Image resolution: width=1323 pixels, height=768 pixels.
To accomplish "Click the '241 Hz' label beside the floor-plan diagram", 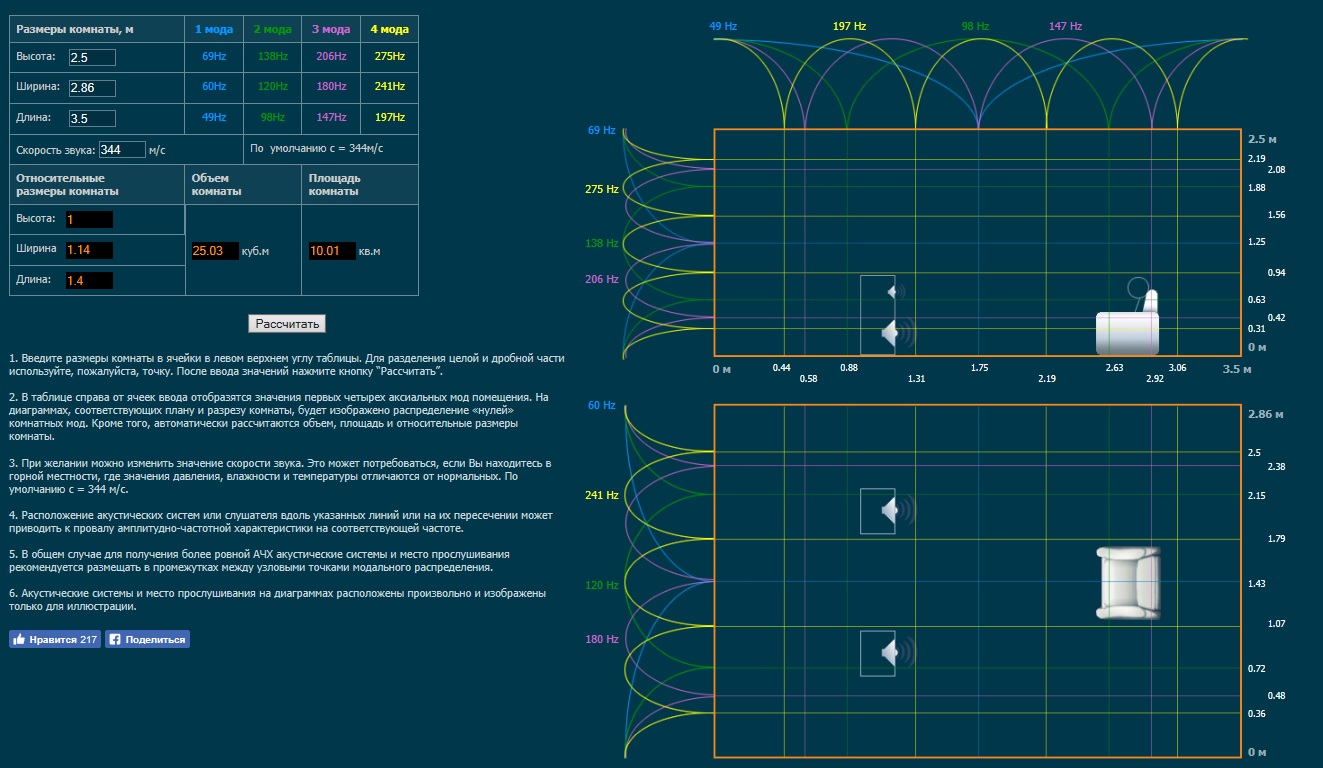I will pos(602,495).
